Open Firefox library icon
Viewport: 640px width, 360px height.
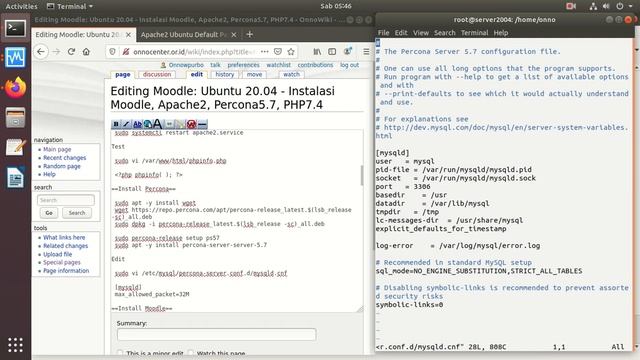click(317, 52)
